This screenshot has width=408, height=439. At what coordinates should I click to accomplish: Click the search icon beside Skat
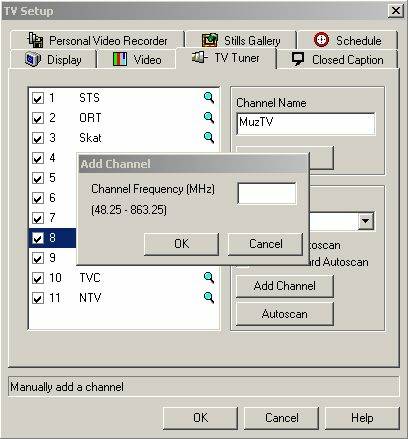point(209,138)
